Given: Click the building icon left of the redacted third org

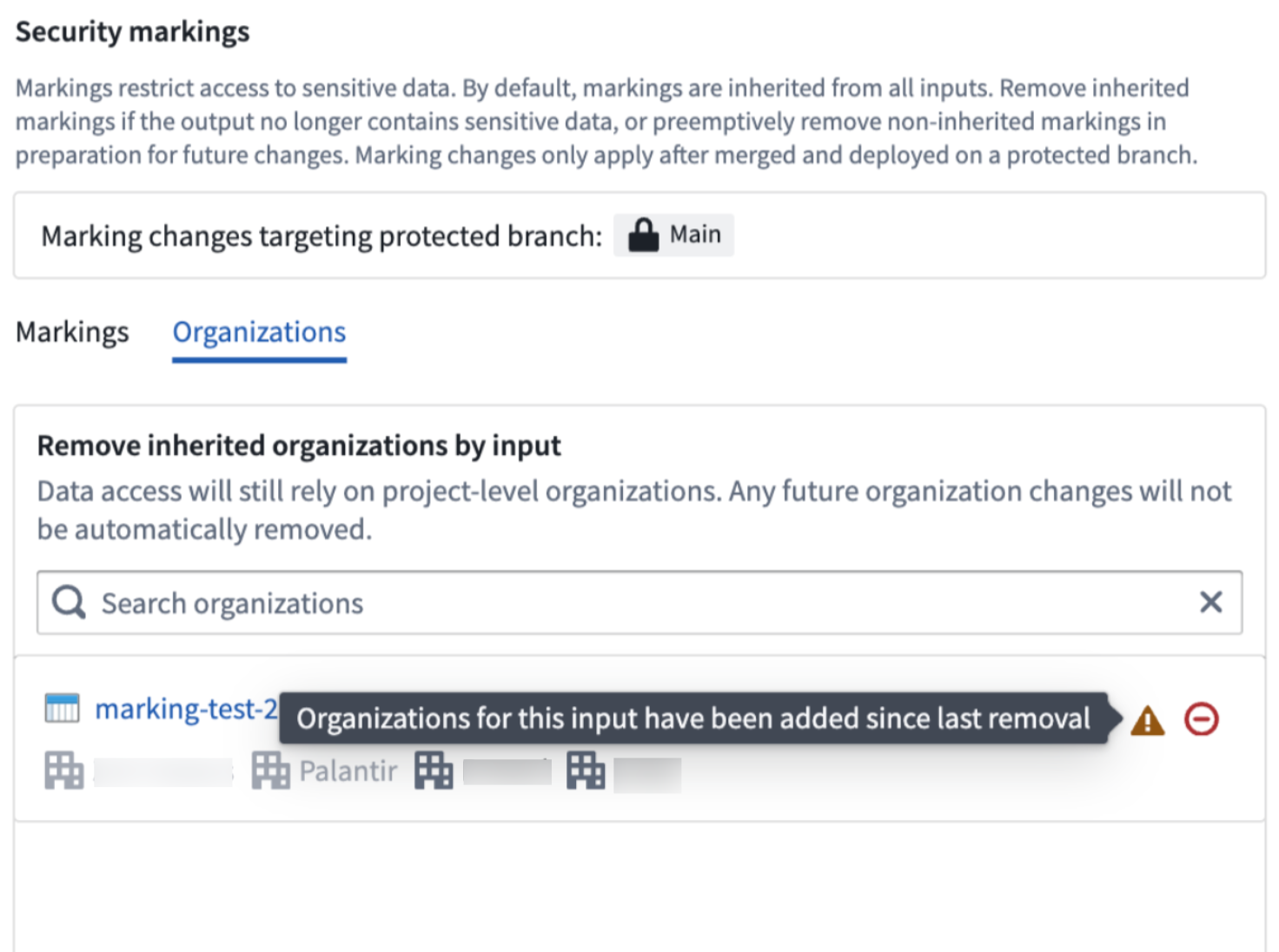Looking at the screenshot, I should click(433, 770).
